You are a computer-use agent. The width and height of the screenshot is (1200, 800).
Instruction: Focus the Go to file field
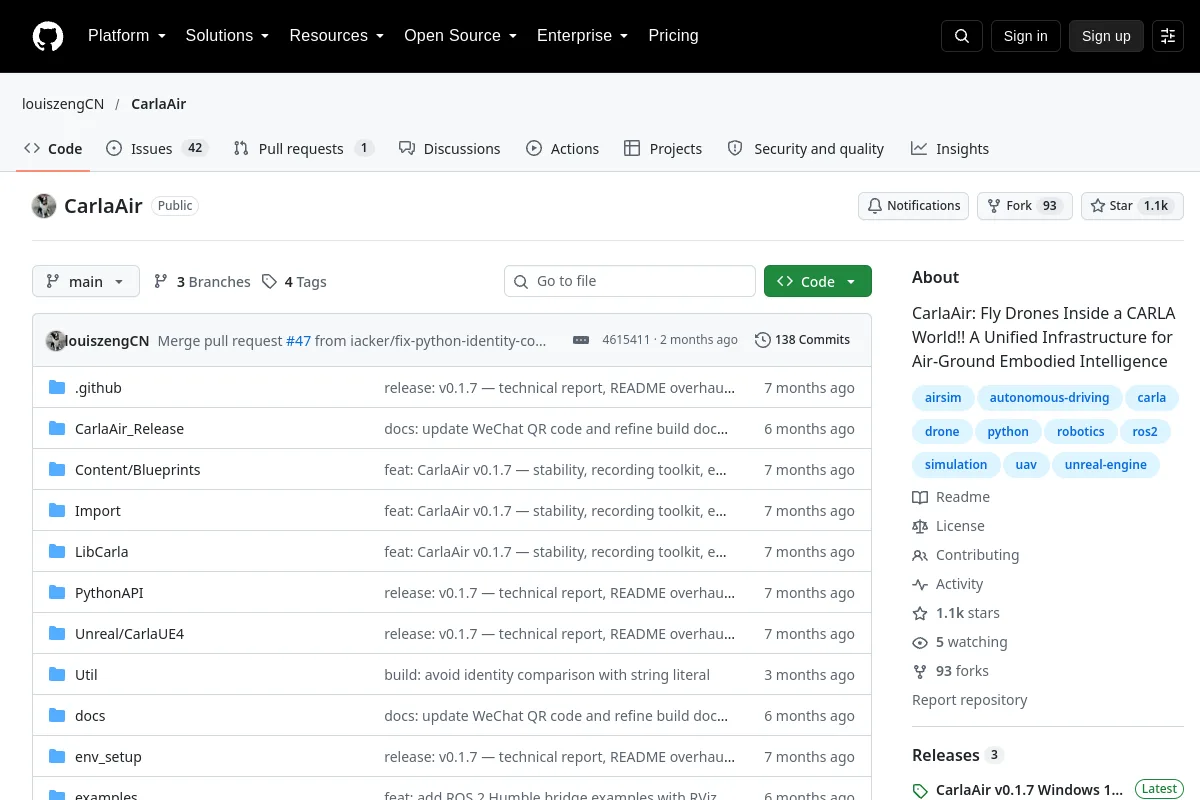click(x=630, y=281)
